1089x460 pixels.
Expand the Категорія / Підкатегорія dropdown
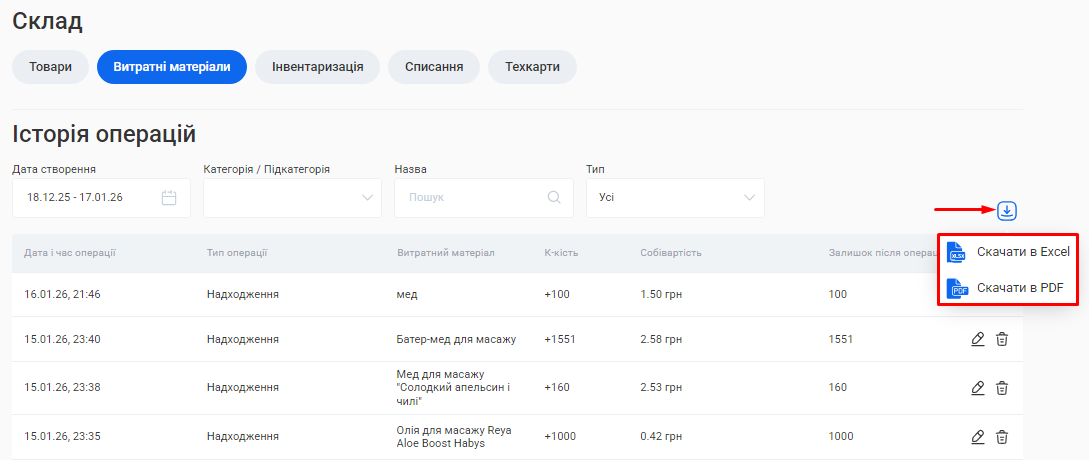(292, 198)
